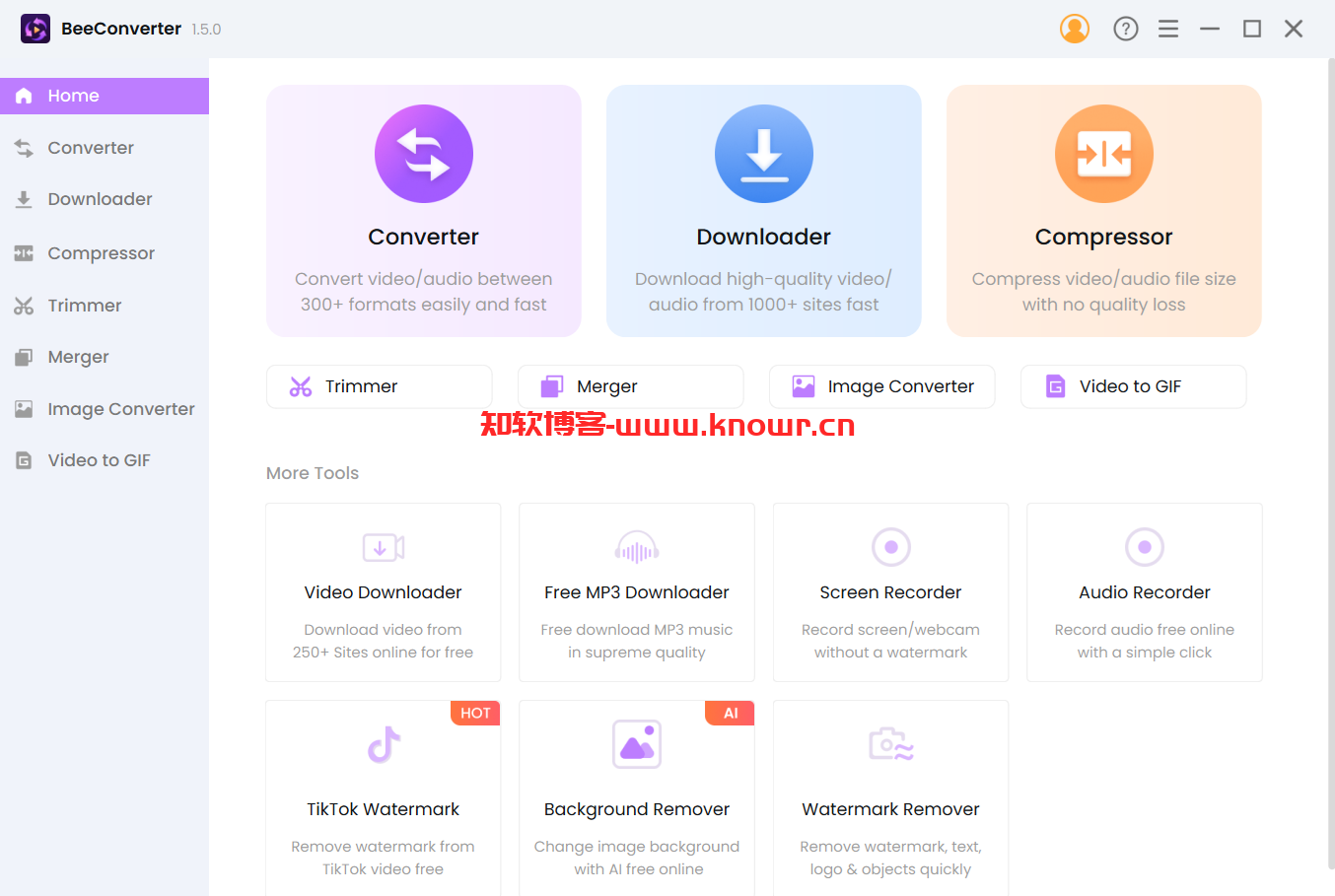The height and width of the screenshot is (896, 1335).
Task: Click the HOT badge on TikTok Watermark
Action: [475, 713]
